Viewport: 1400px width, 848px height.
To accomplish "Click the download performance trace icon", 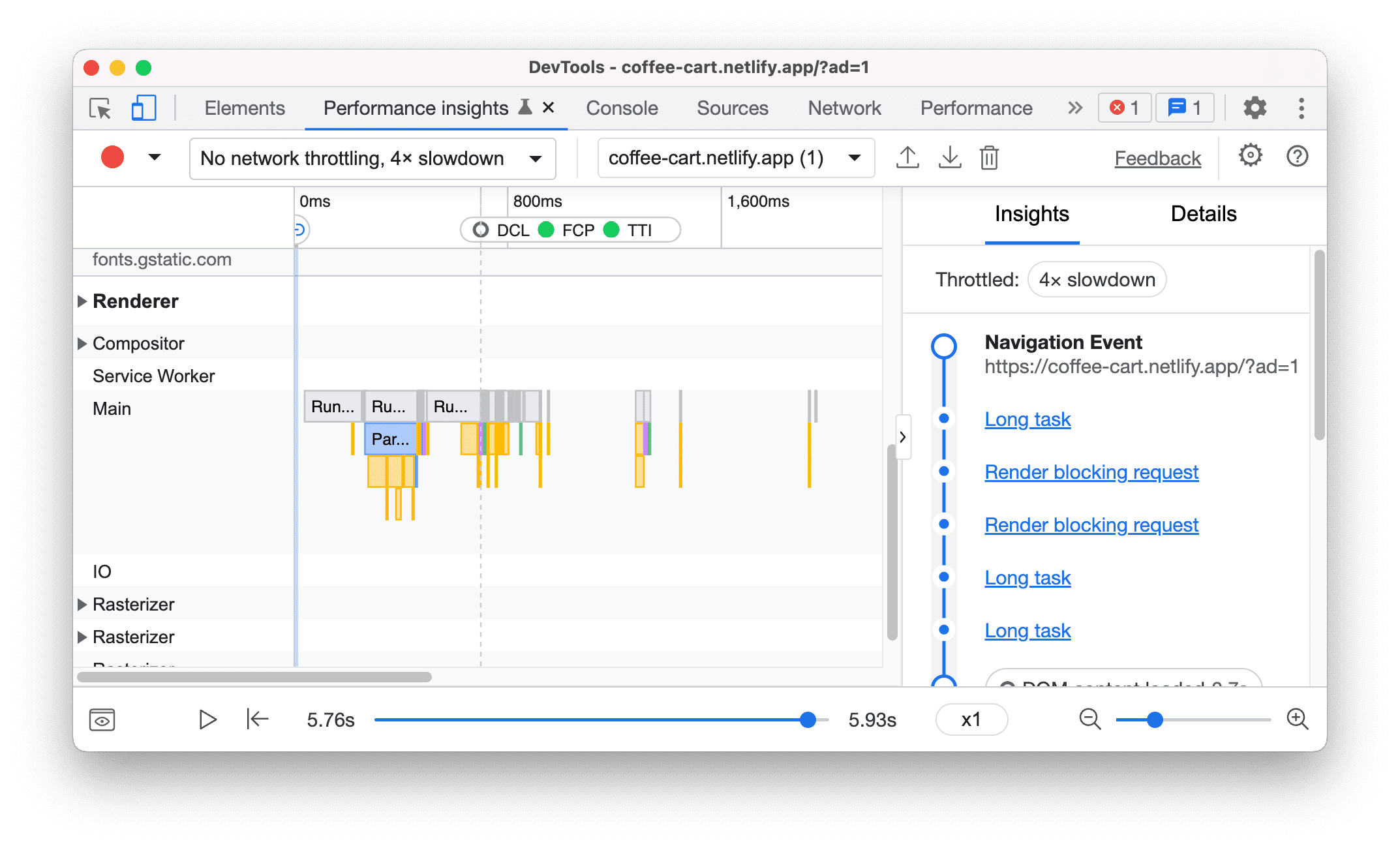I will [948, 158].
